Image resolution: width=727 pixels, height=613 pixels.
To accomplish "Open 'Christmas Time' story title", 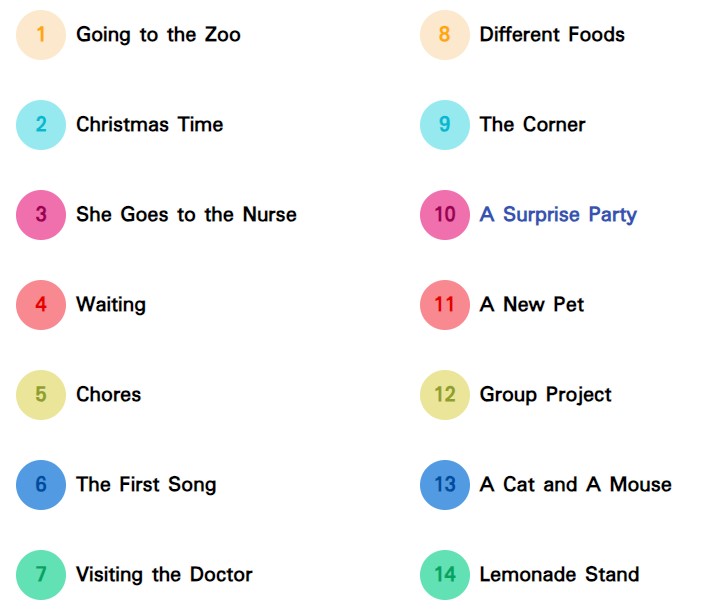I will (149, 125).
